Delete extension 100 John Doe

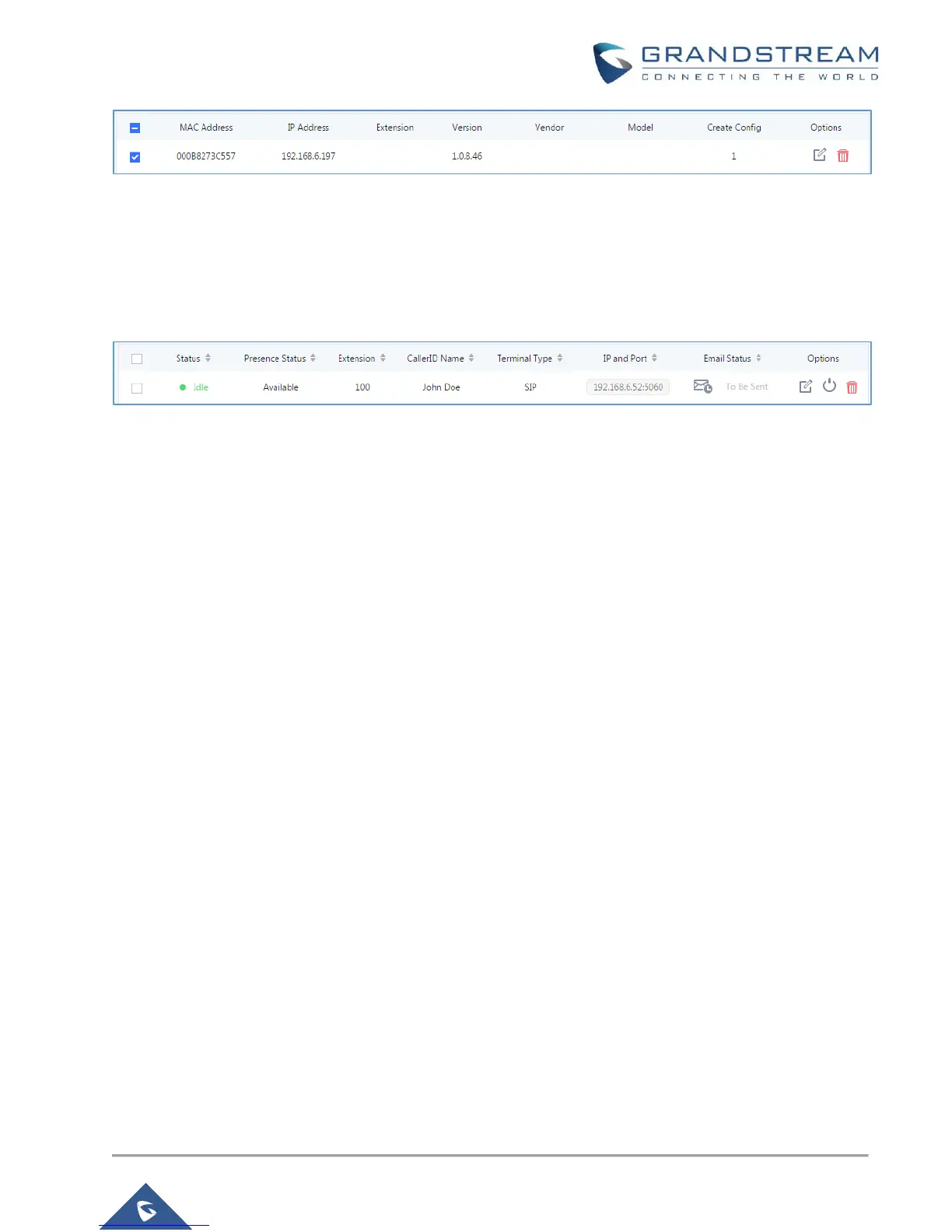pyautogui.click(x=852, y=387)
